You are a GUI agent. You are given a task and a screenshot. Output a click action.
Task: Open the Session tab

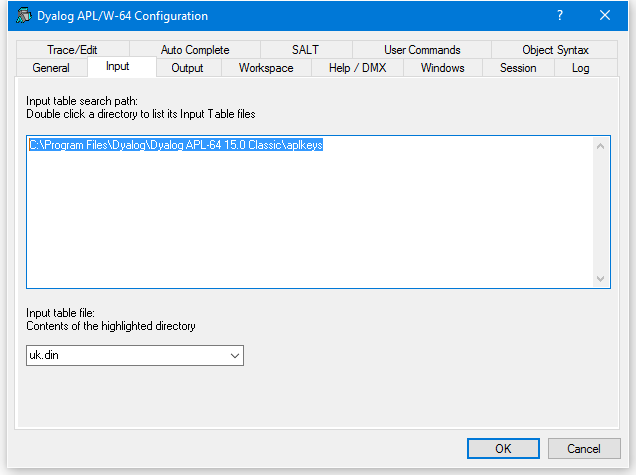click(518, 68)
